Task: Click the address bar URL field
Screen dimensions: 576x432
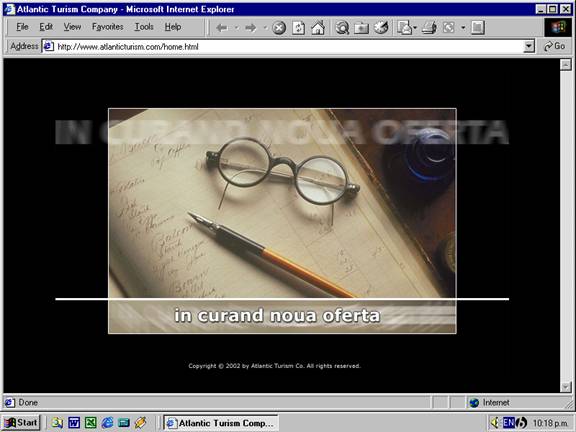Action: coord(289,47)
